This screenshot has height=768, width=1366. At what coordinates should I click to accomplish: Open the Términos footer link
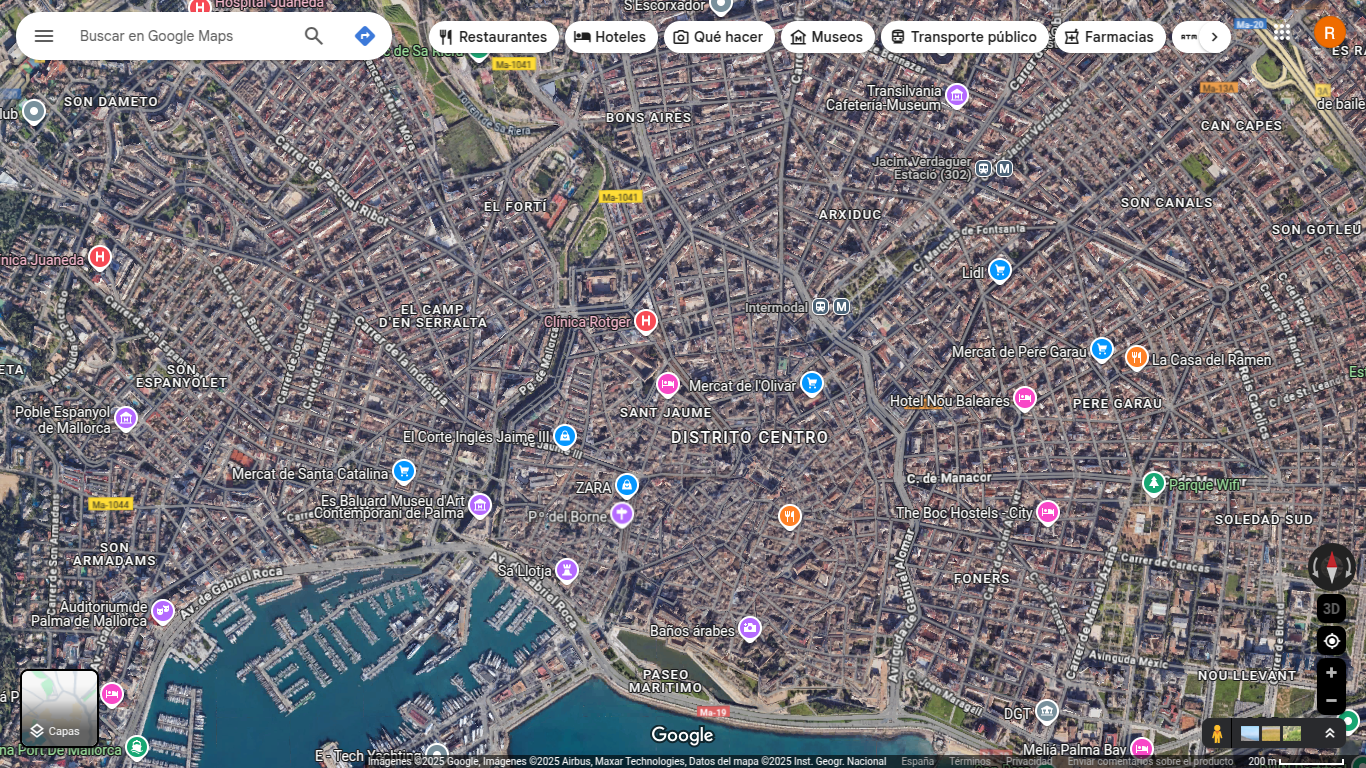970,761
